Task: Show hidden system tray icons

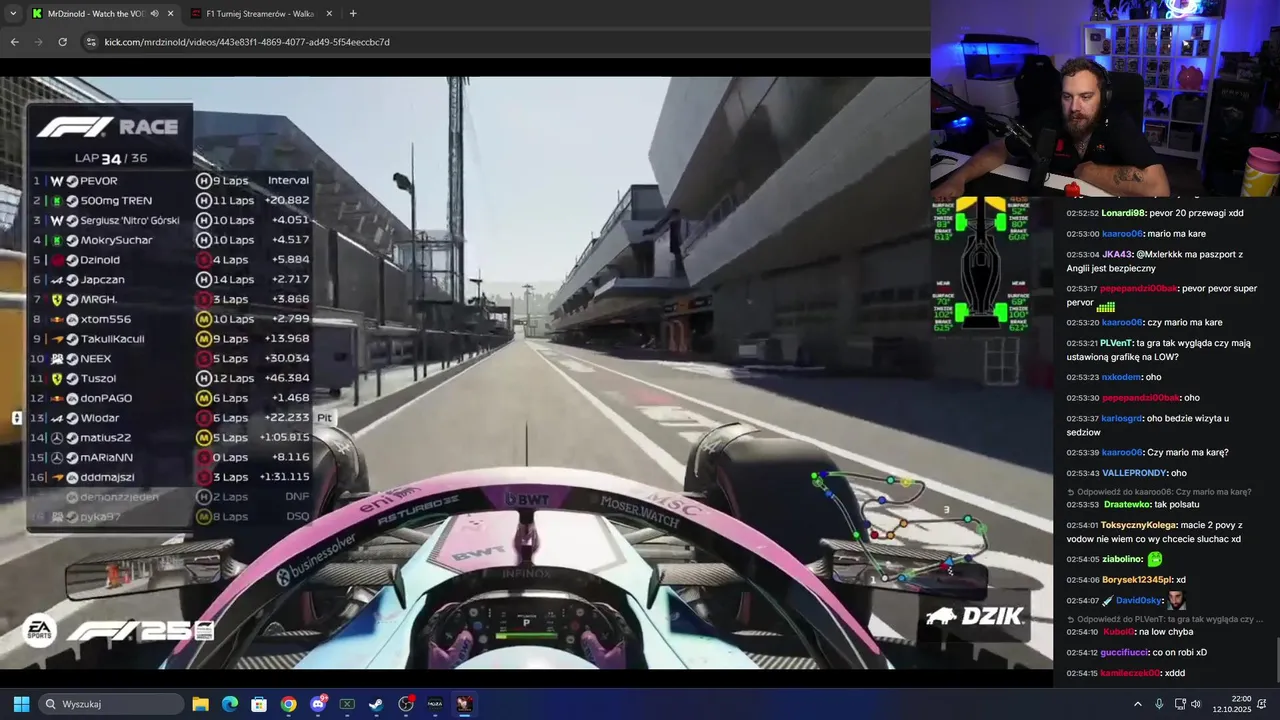Action: [1137, 704]
